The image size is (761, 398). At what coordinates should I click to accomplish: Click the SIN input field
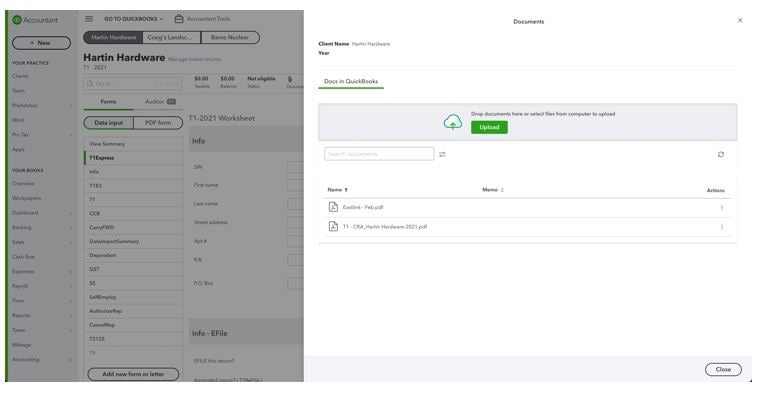click(295, 167)
